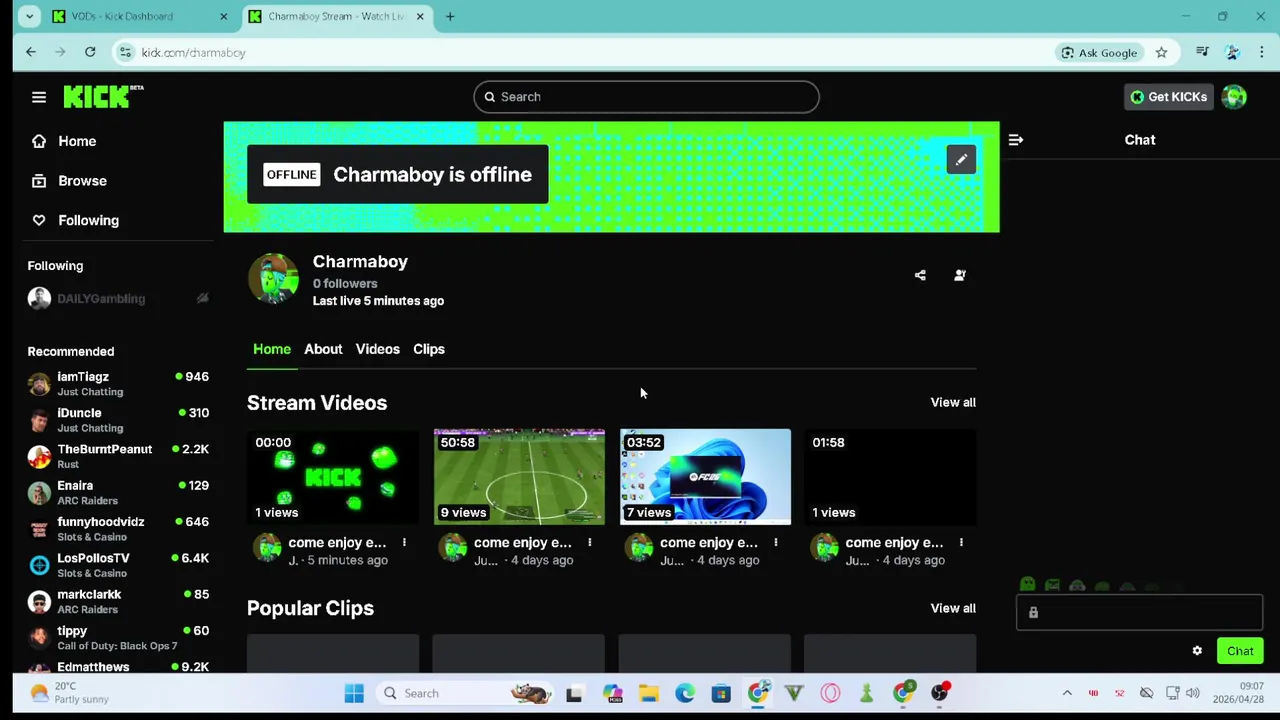Open browser tab search dropdown

coord(30,16)
